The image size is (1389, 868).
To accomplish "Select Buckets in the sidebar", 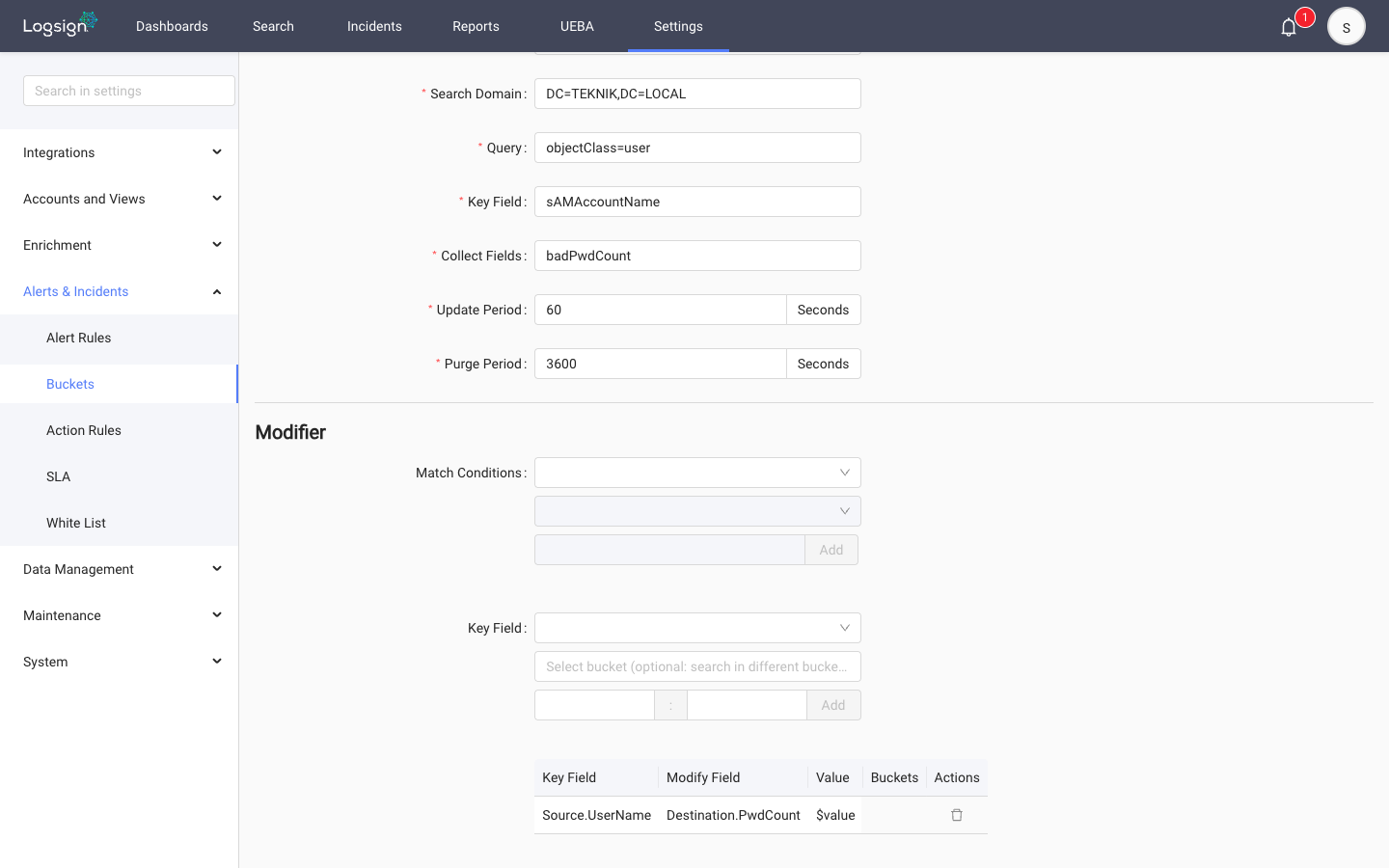I will (120, 384).
